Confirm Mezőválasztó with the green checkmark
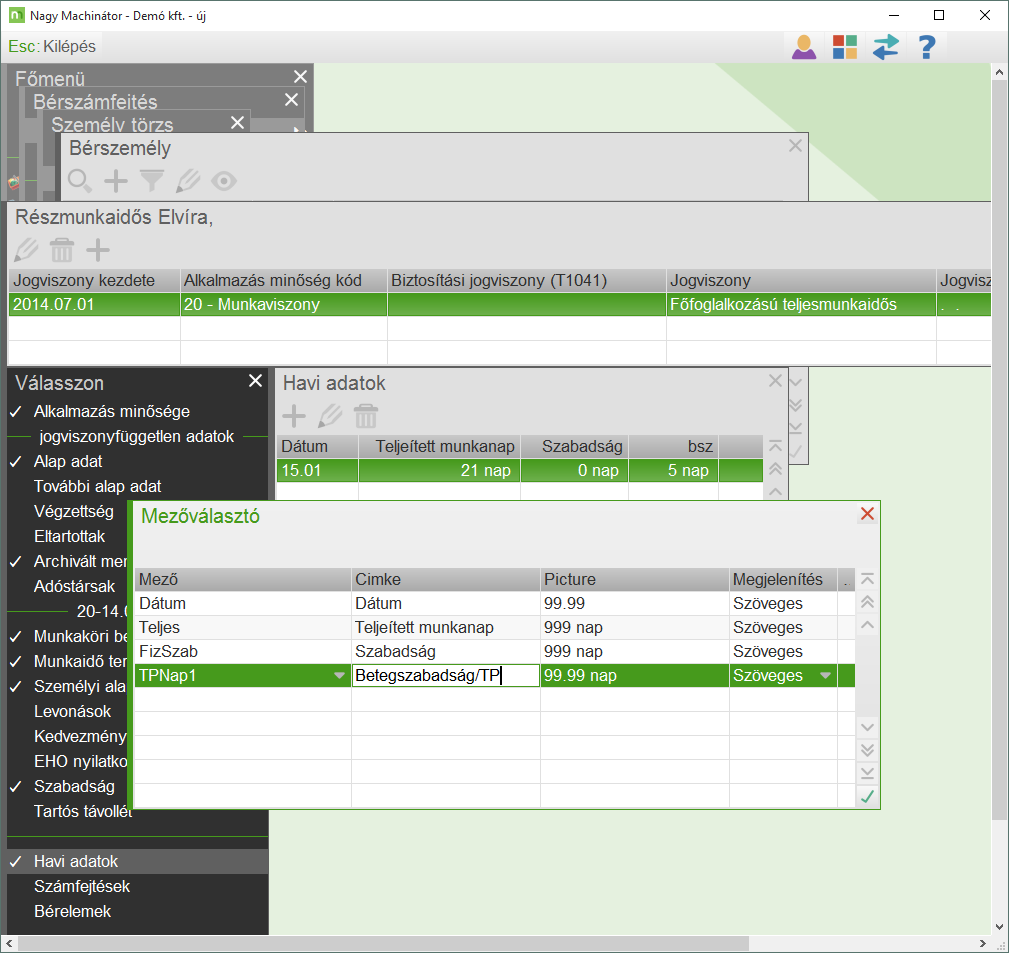The width and height of the screenshot is (1009, 953). click(x=867, y=796)
